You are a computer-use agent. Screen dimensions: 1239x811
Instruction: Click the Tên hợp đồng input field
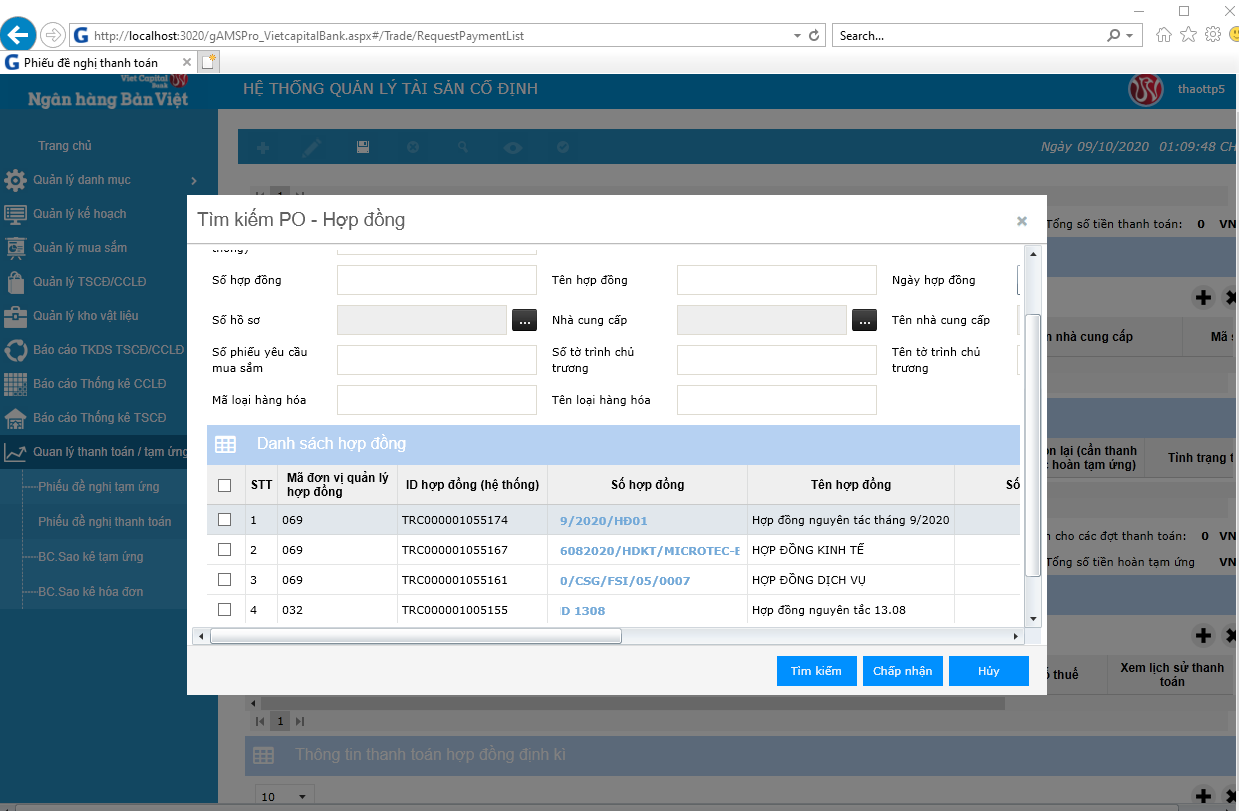point(777,280)
